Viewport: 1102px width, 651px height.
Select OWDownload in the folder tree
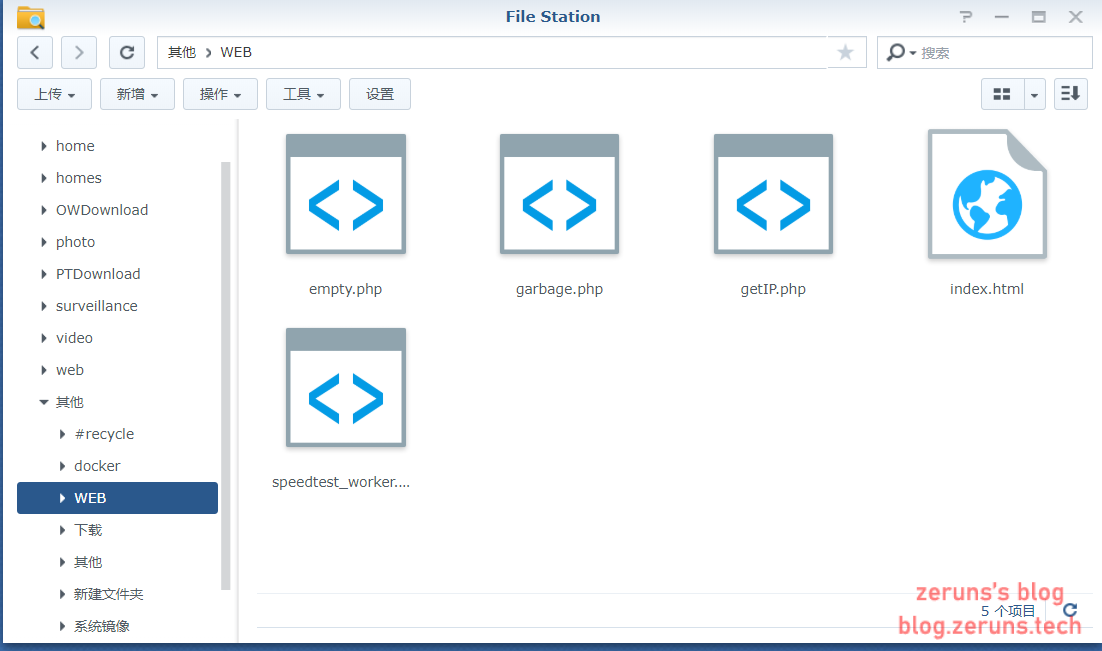click(102, 210)
